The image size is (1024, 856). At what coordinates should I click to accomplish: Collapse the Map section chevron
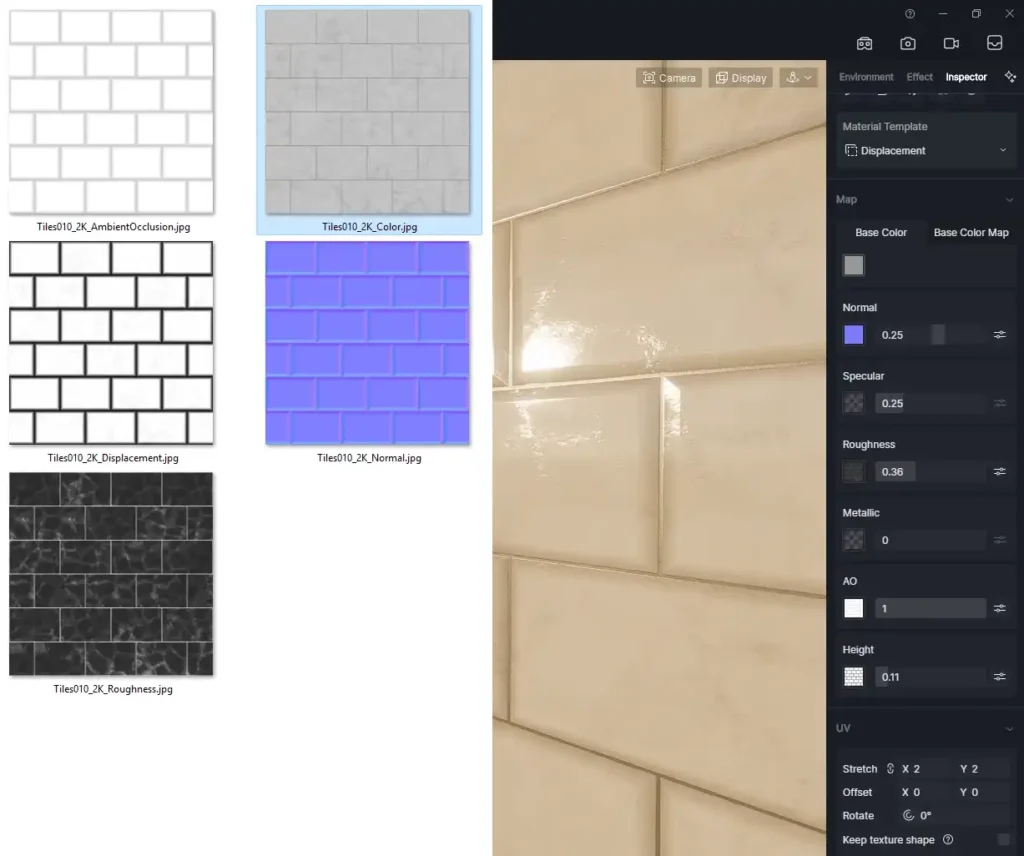point(1008,200)
